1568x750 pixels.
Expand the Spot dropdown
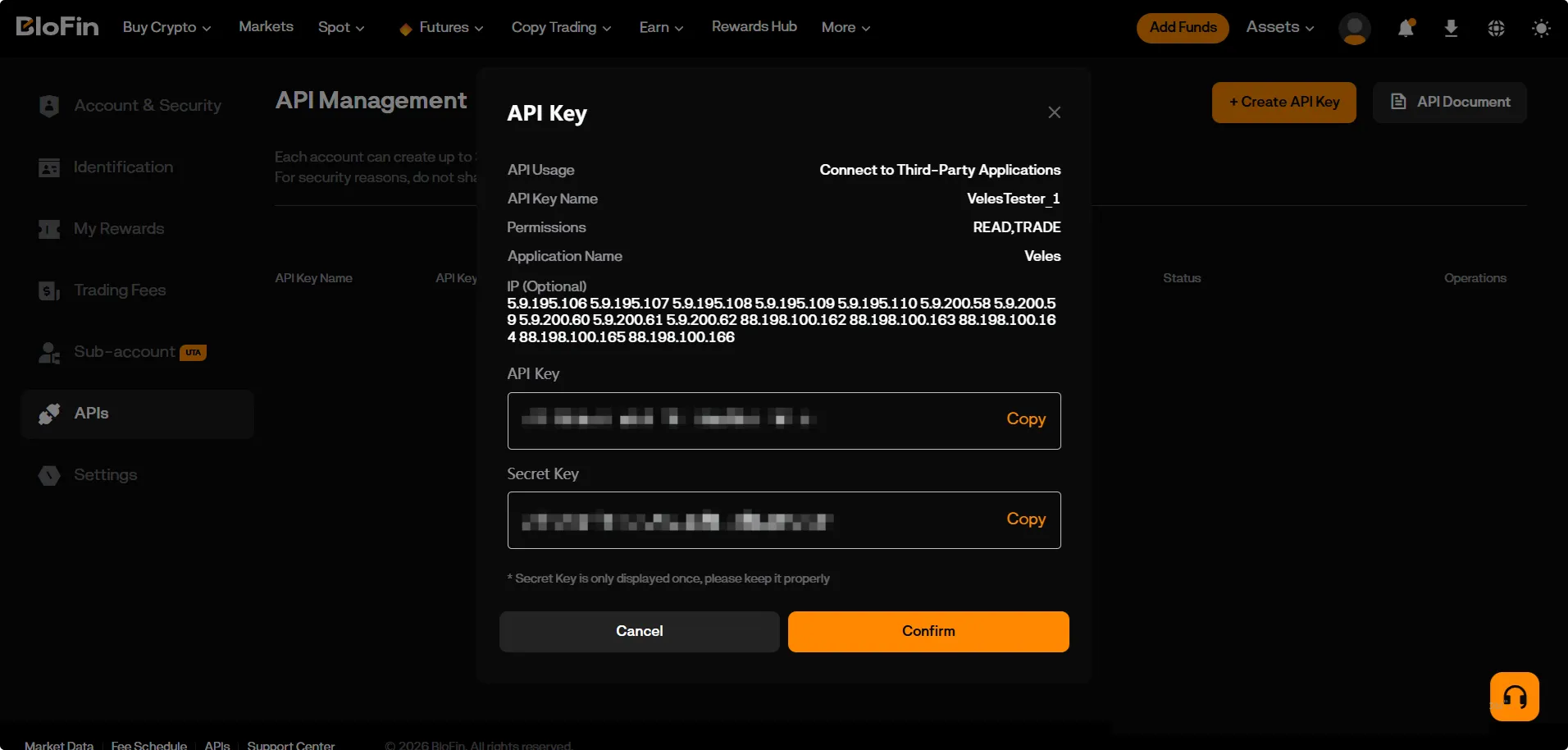(x=341, y=27)
